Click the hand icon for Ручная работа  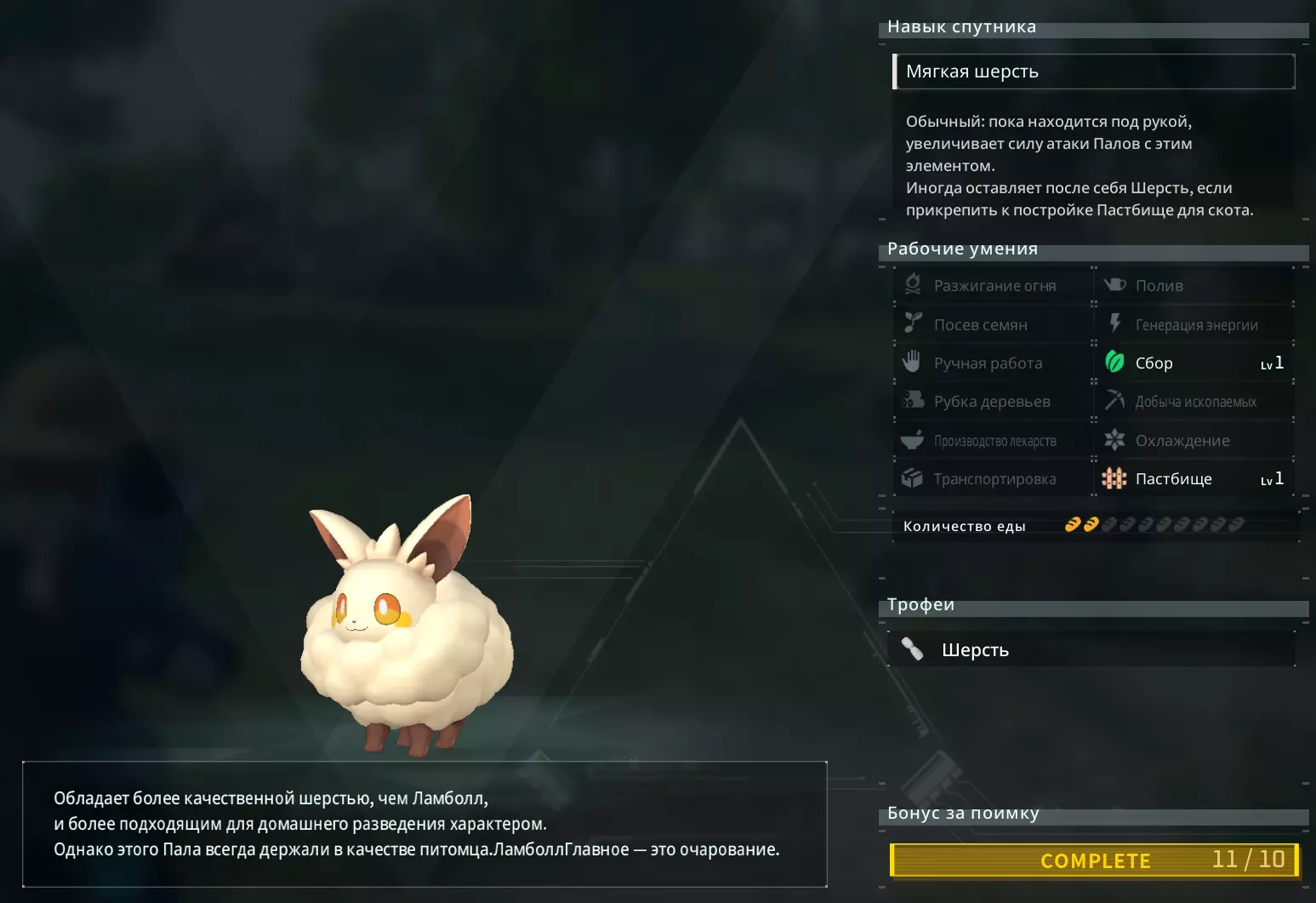tap(912, 362)
